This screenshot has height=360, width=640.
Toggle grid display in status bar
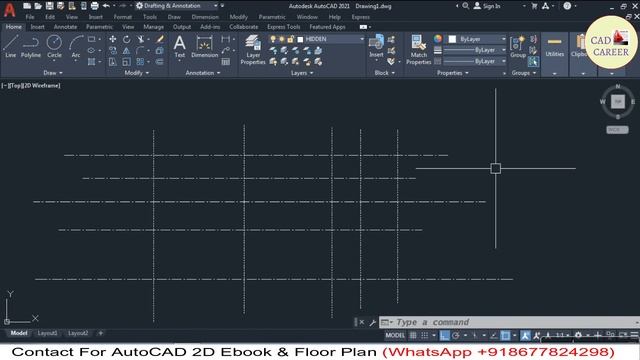click(413, 336)
